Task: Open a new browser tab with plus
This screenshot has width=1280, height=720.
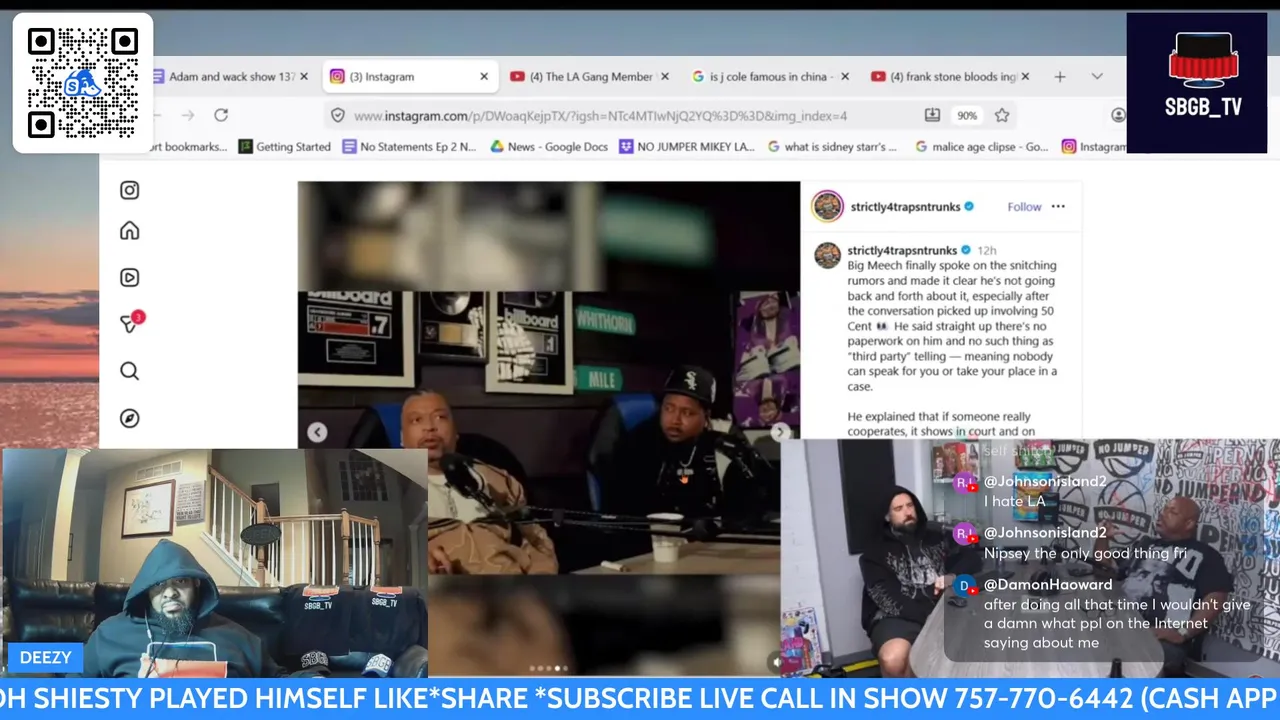Action: (x=1060, y=76)
